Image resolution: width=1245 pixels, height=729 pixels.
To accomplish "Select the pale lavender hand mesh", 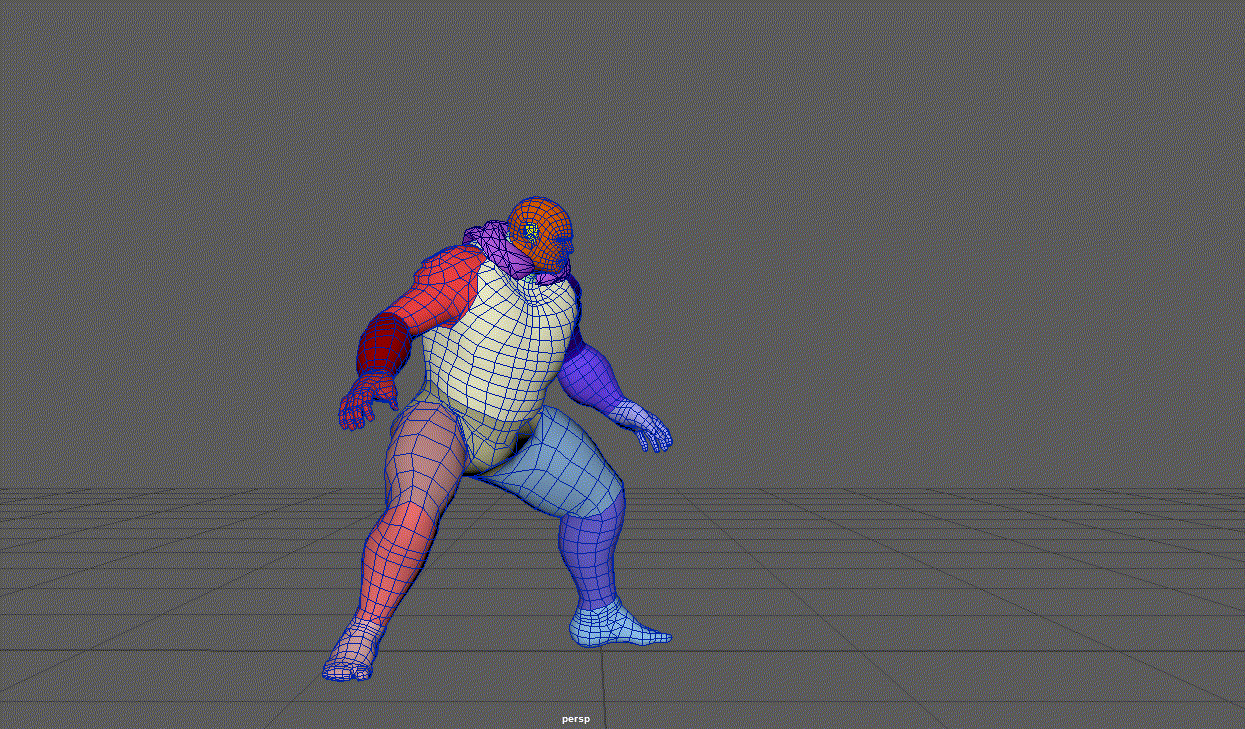I will coord(641,425).
